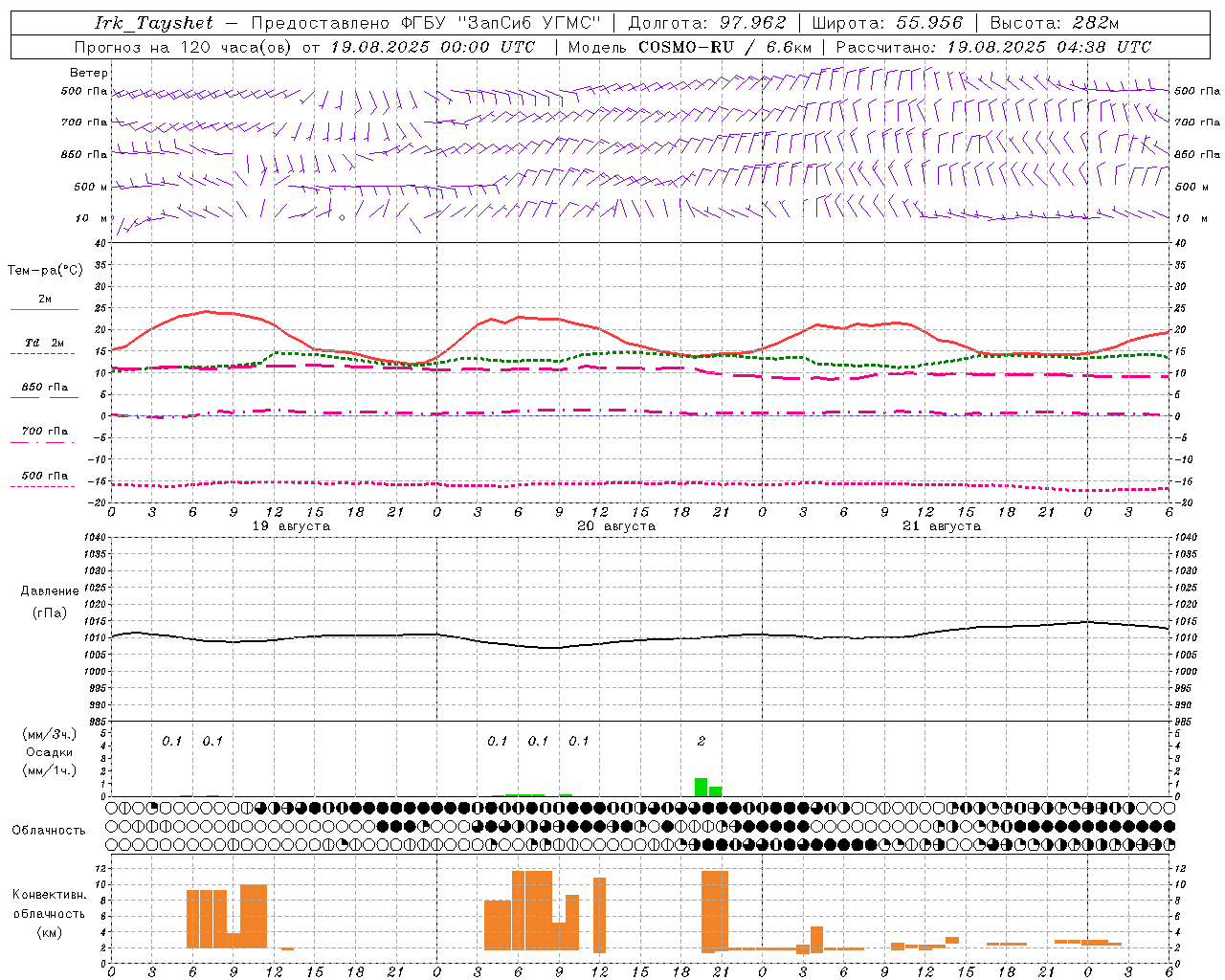Click the station name Irk_Tayshet in header
Viewport: 1225px width, 980px height.
click(x=154, y=23)
